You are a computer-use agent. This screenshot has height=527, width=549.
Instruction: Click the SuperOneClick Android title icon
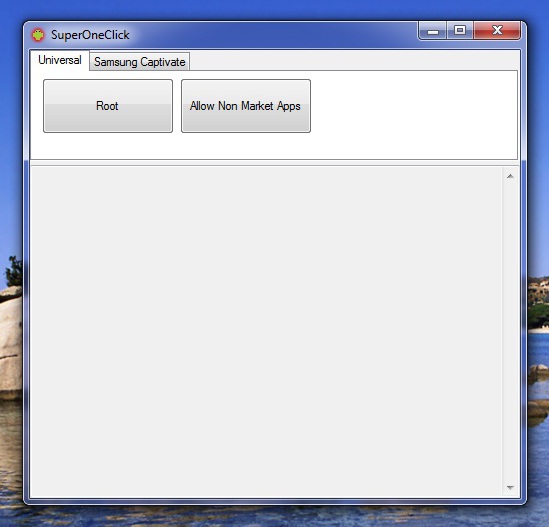[38, 35]
